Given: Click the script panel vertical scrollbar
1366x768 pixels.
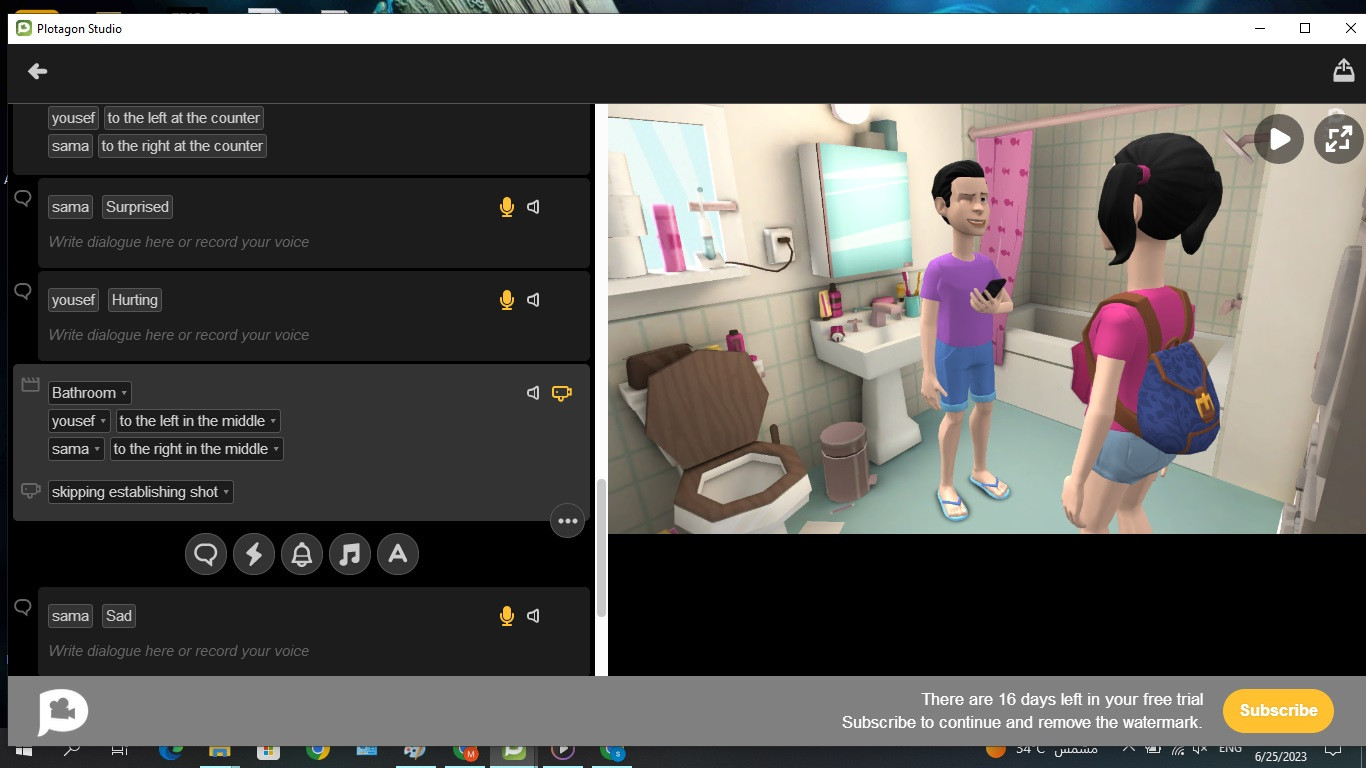Looking at the screenshot, I should pos(601,548).
